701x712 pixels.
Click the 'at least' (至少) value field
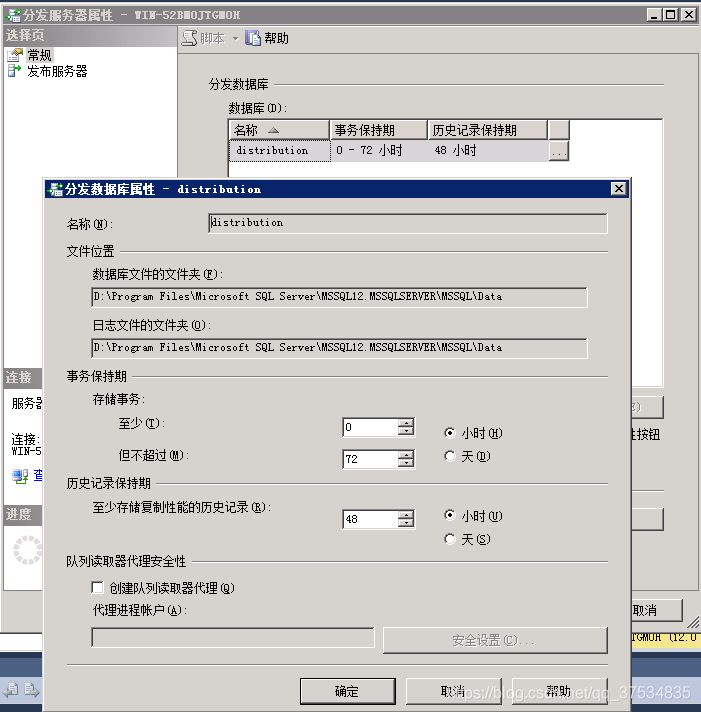click(370, 427)
